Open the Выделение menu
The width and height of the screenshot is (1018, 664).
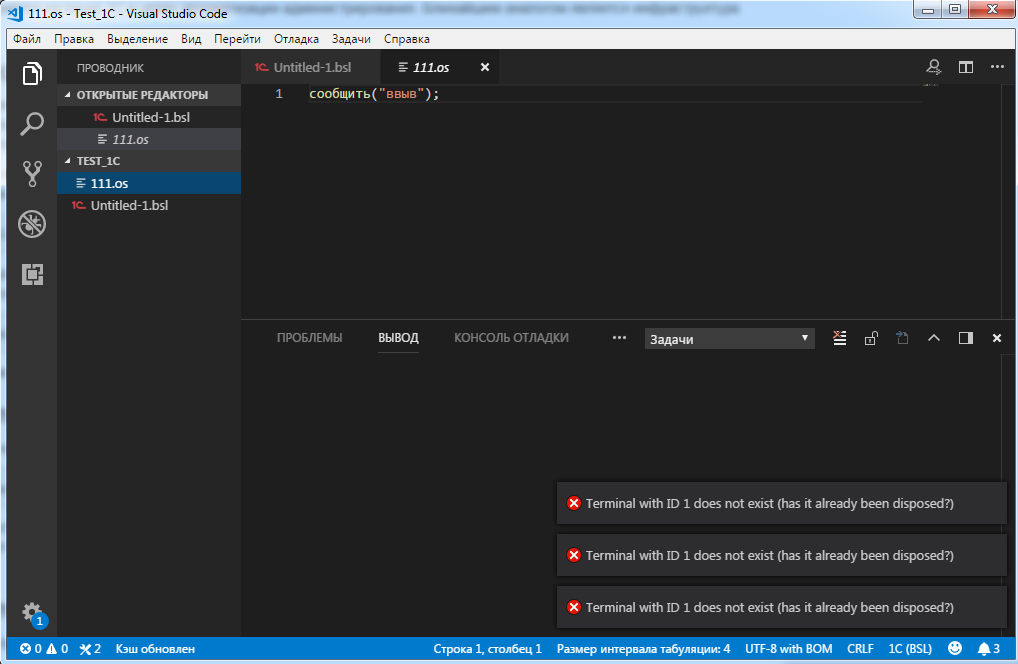click(137, 39)
